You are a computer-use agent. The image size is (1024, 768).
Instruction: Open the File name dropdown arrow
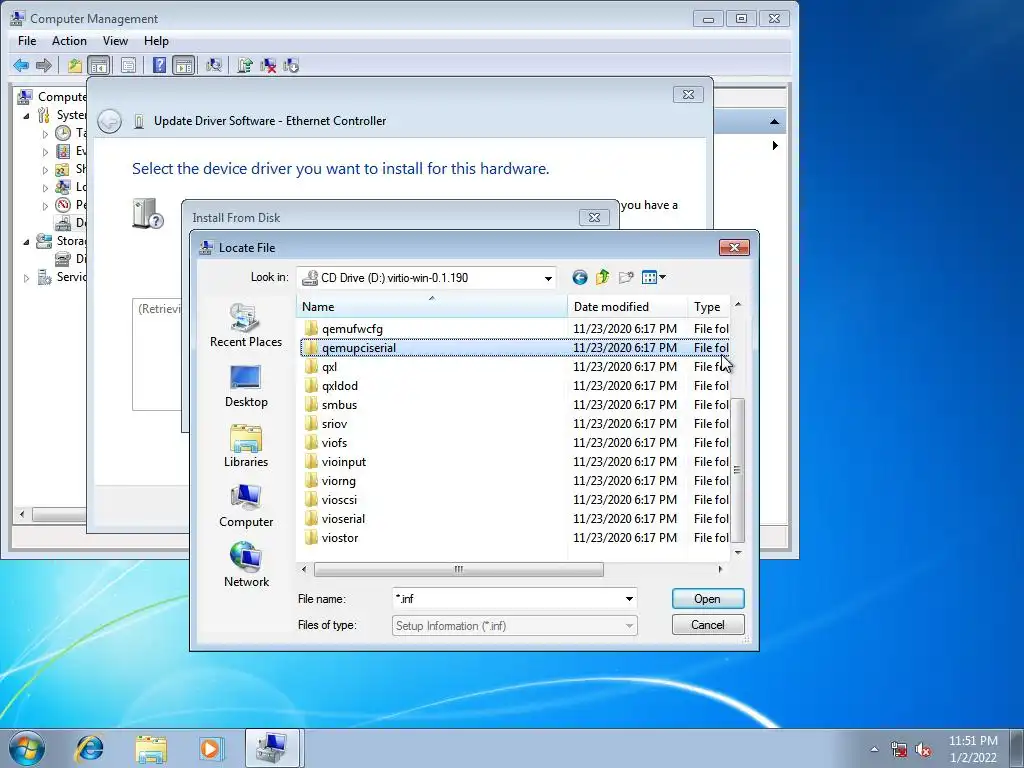(629, 599)
